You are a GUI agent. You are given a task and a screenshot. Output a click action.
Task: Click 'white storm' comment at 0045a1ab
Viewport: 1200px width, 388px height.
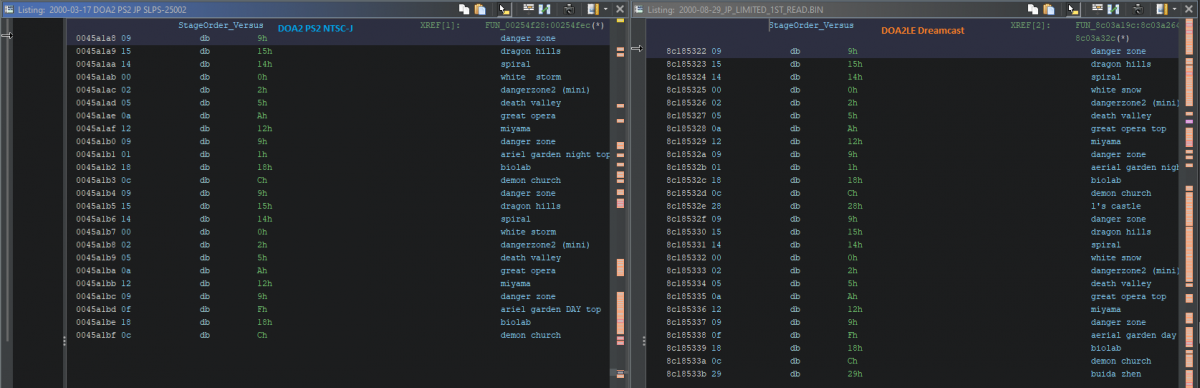[x=531, y=76]
